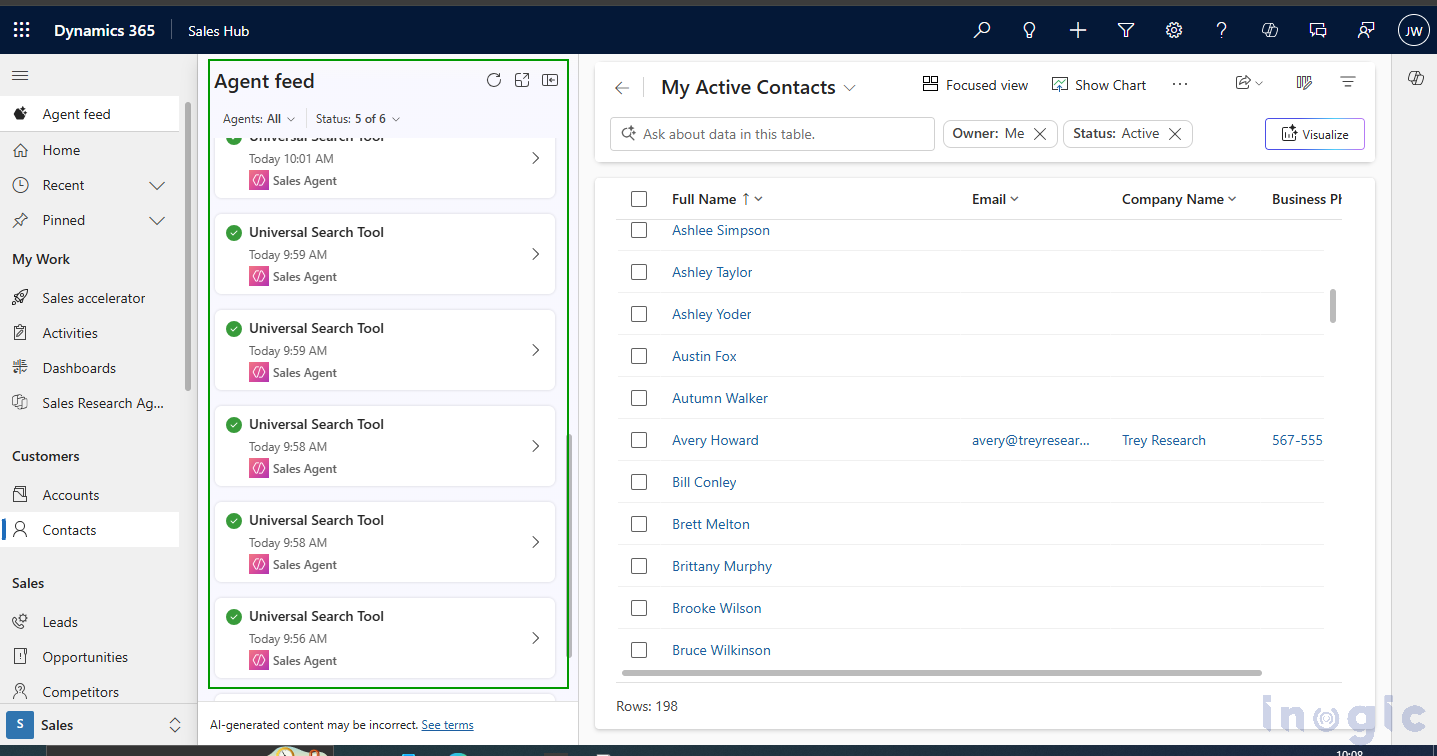This screenshot has width=1437, height=756.
Task: Open the Show Chart view
Action: 1098,85
